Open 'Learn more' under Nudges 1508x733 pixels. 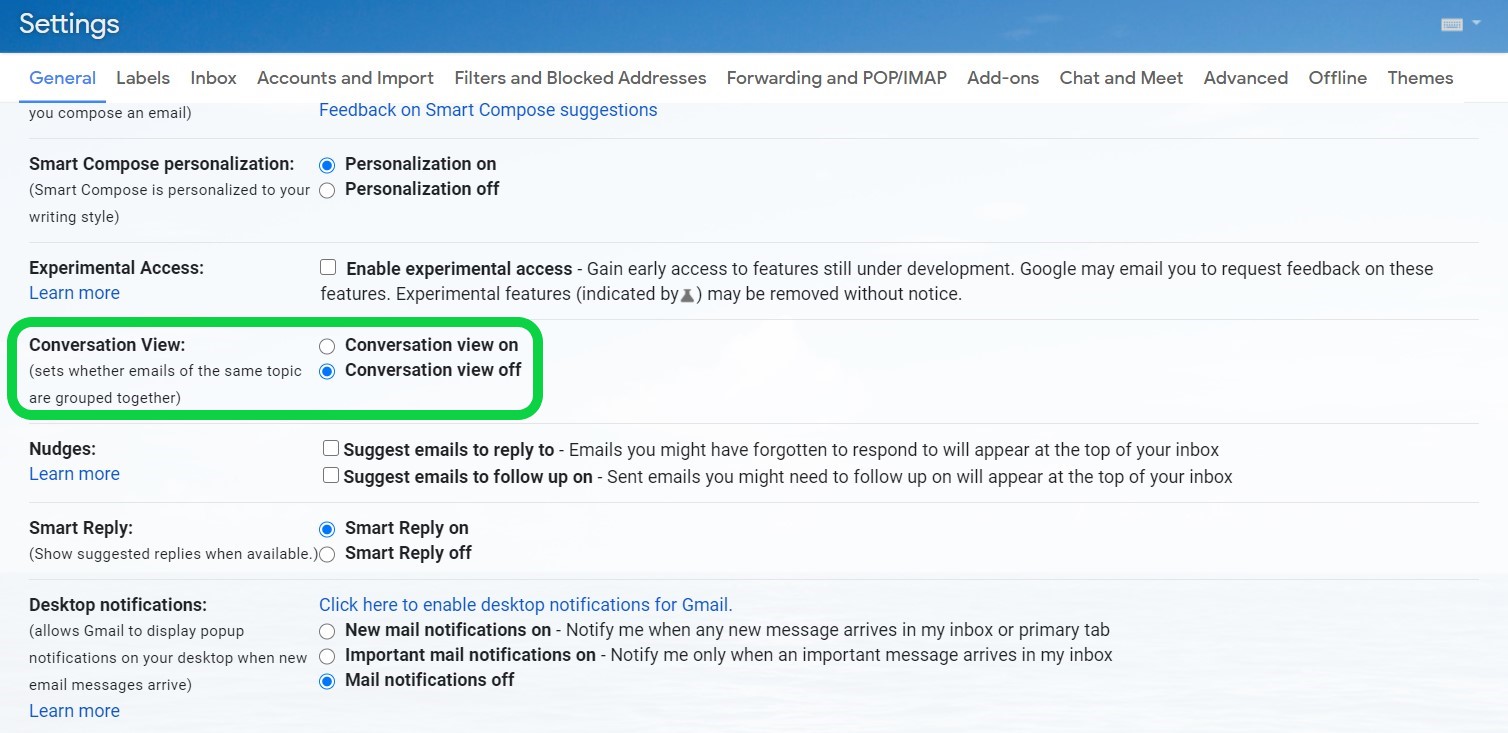(x=74, y=474)
